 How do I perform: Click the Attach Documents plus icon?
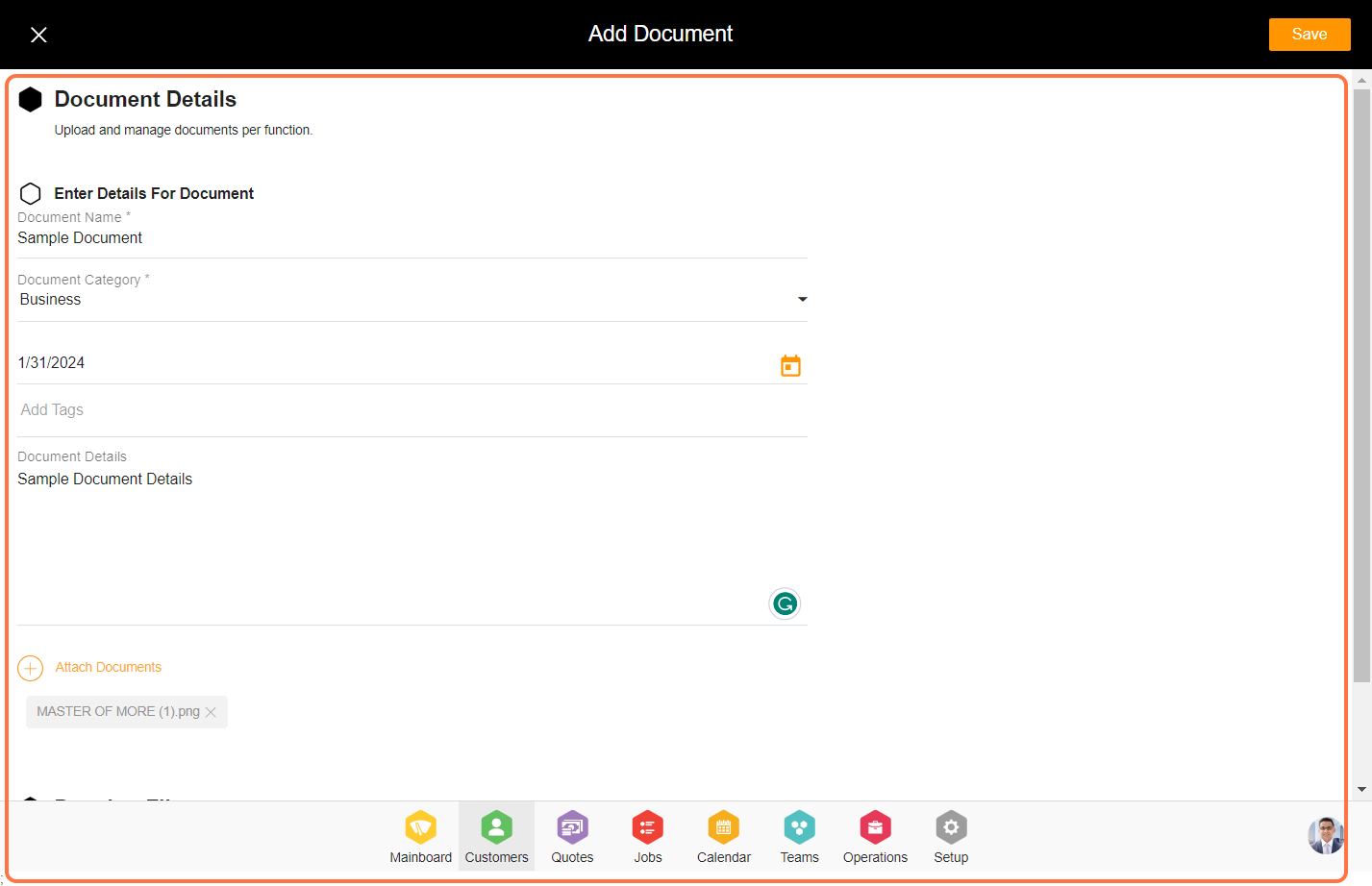[31, 668]
